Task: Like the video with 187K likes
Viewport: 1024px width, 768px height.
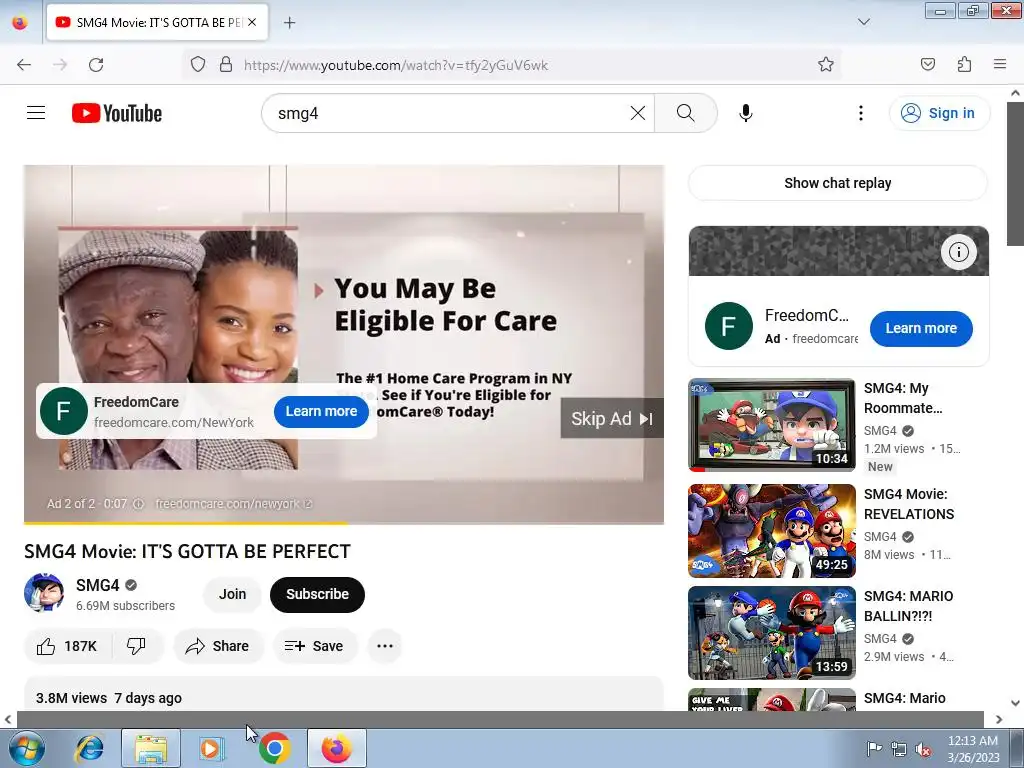Action: pyautogui.click(x=67, y=646)
